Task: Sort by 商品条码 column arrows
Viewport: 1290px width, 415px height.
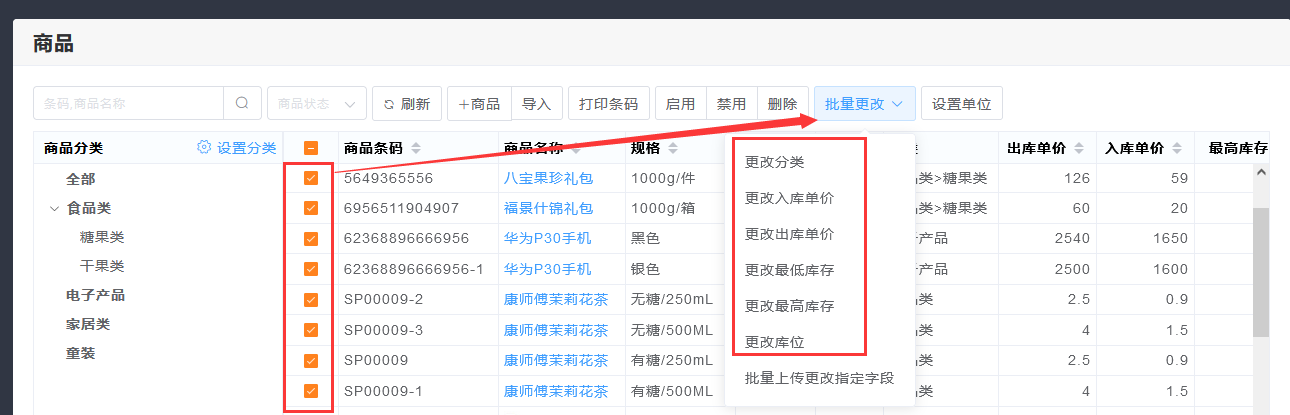Action: coord(416,148)
